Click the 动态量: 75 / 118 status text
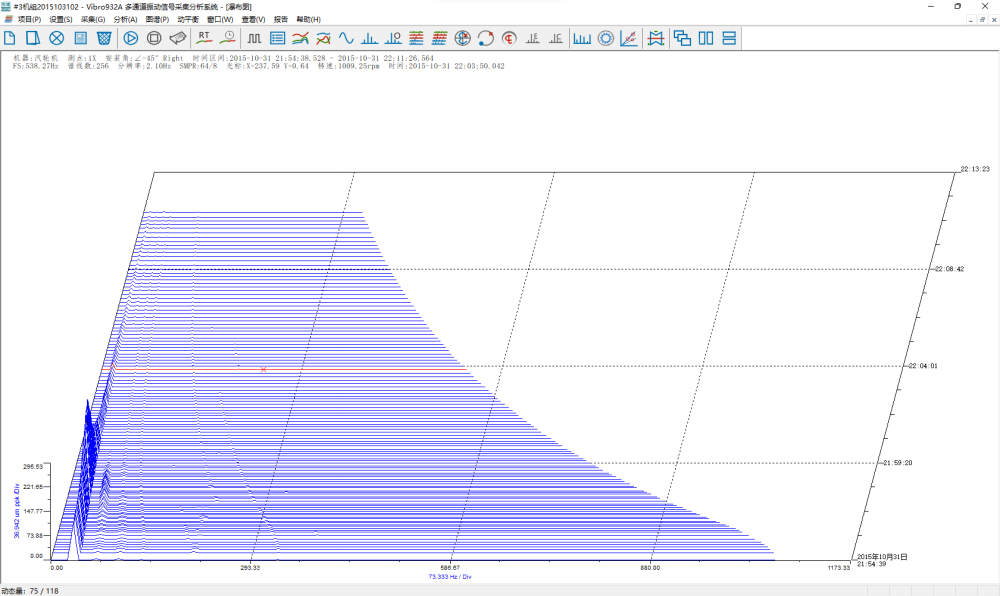1000x596 pixels. tap(30, 591)
